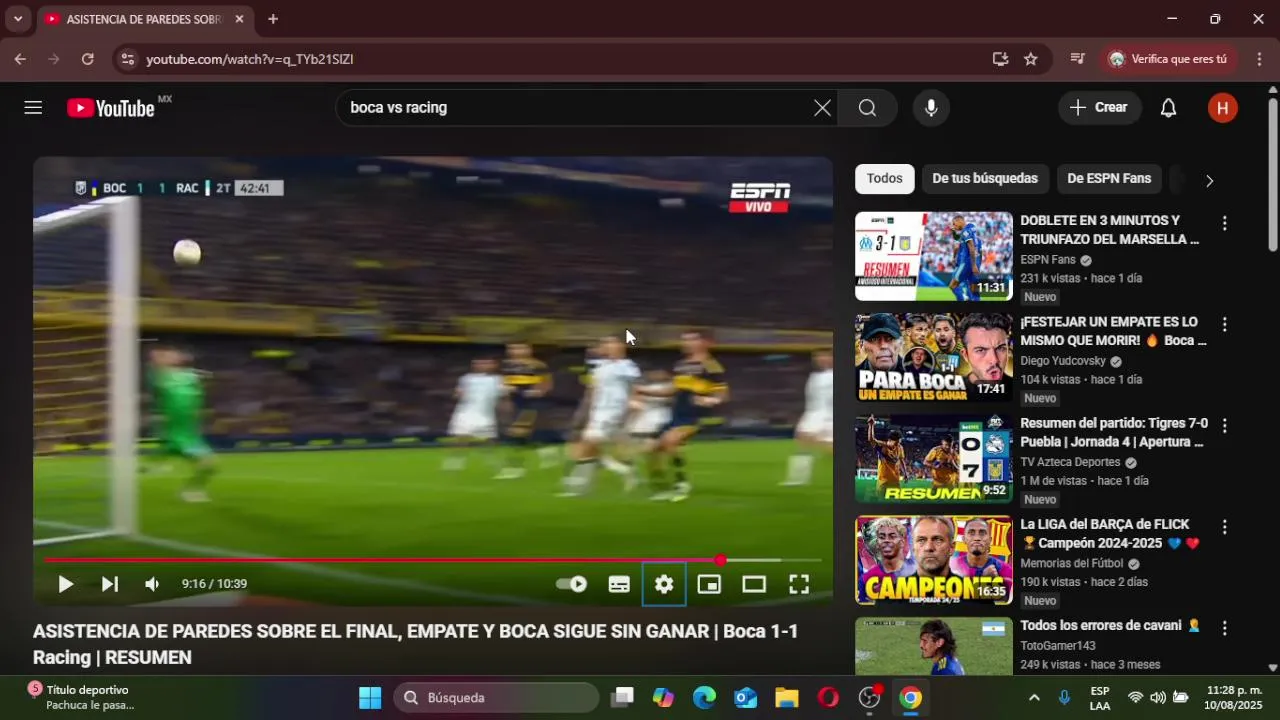1280x720 pixels.
Task: Skip to next video
Action: click(109, 584)
